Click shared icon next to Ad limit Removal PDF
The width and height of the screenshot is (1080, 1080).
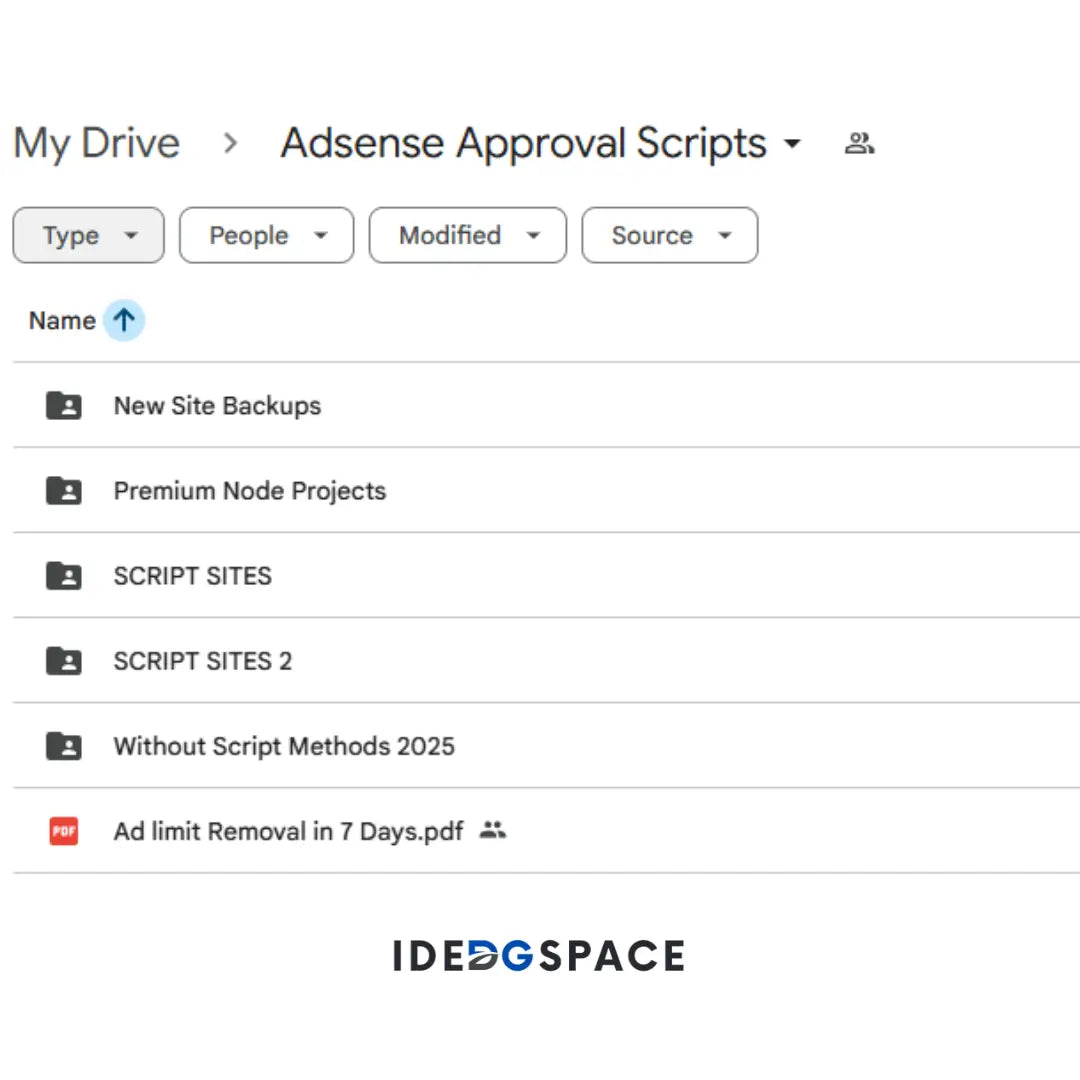(x=492, y=830)
